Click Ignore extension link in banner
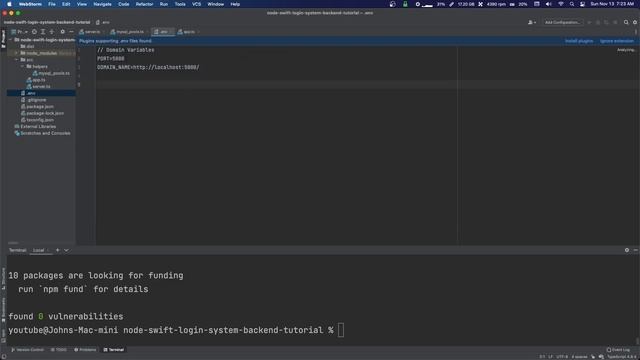The image size is (640, 360). (x=617, y=41)
